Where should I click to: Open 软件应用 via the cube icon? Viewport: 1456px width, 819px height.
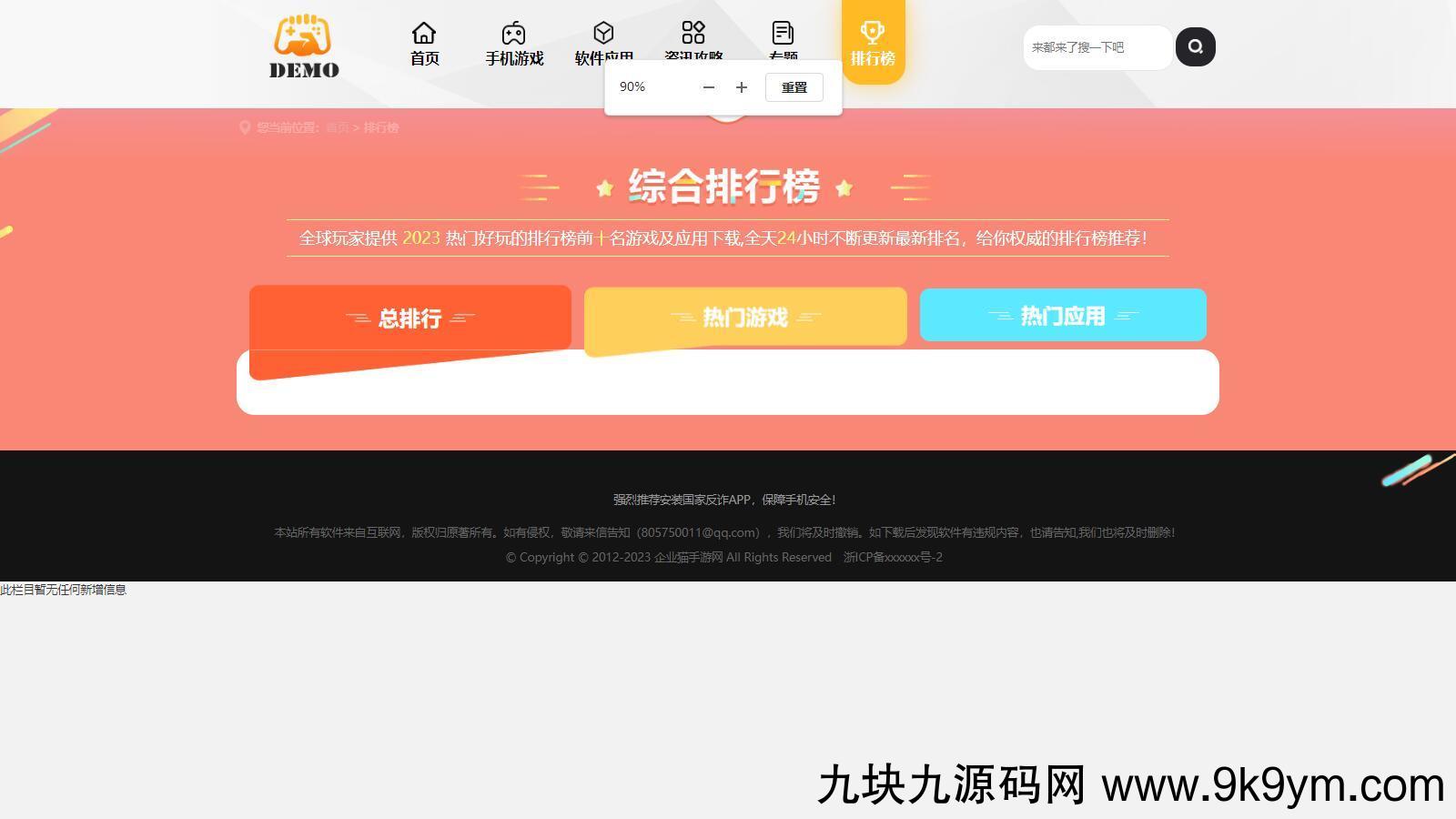click(603, 34)
